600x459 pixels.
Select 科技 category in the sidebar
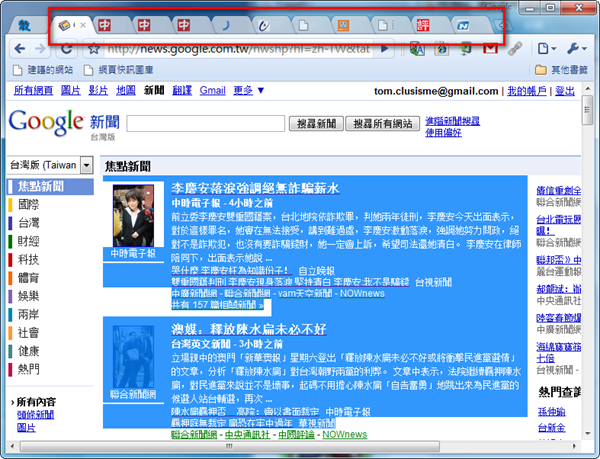coord(28,259)
